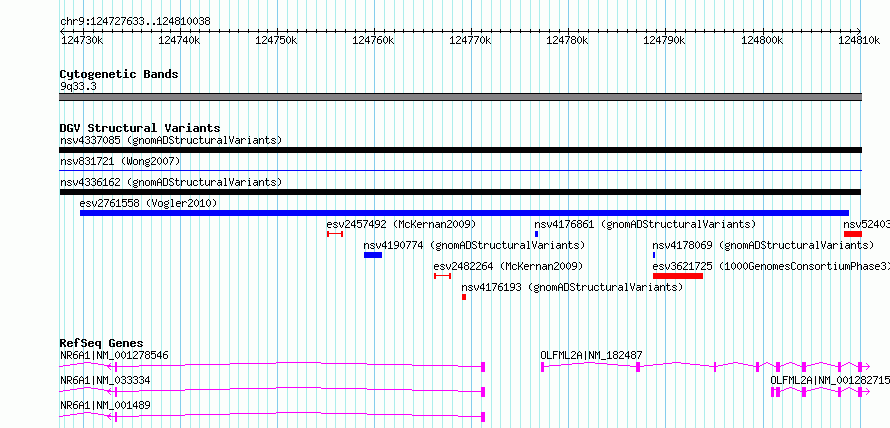Image resolution: width=890 pixels, height=428 pixels.
Task: Click the esv2457492 (McKernan2009) label
Action: click(401, 224)
